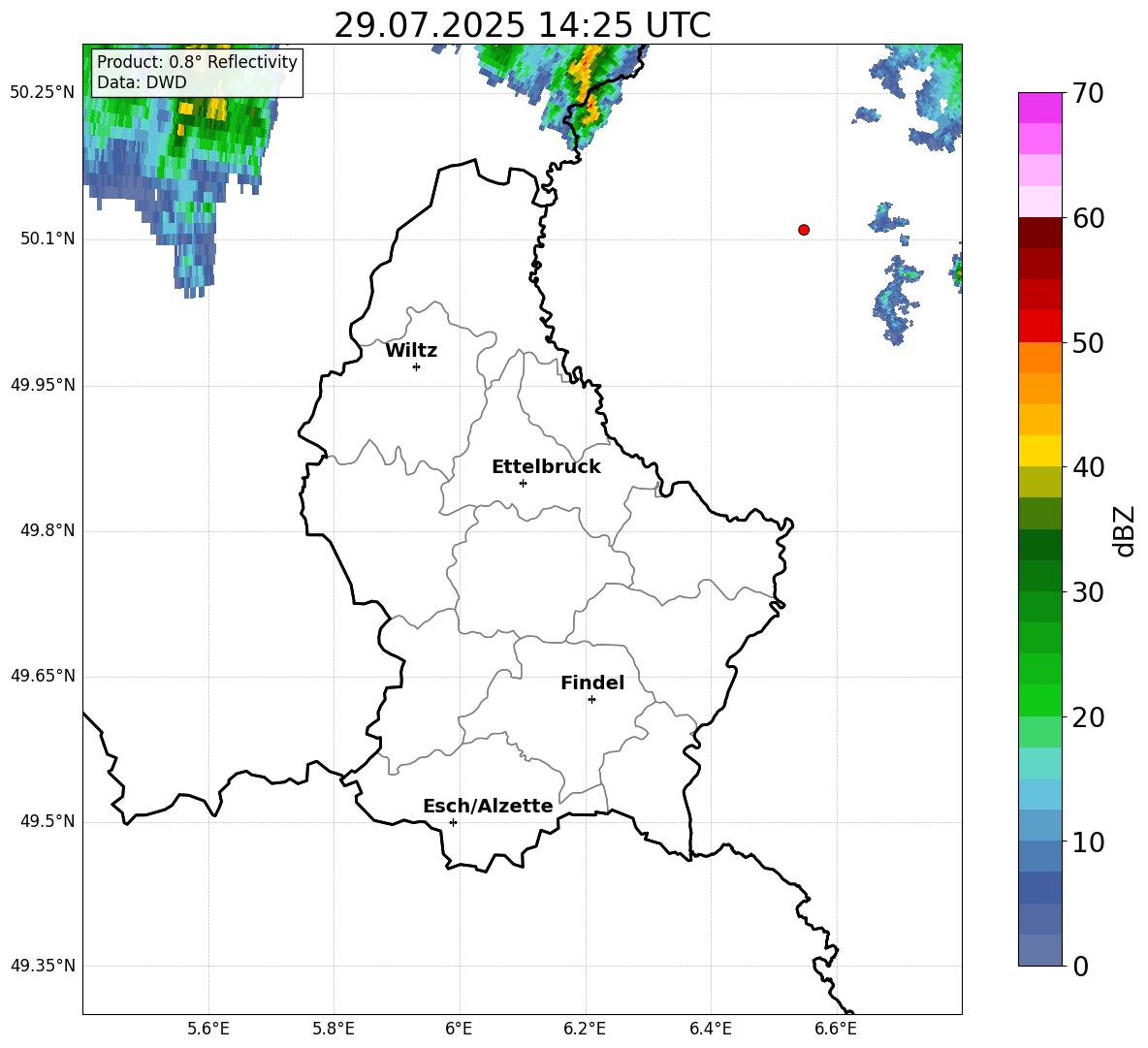1148x1048 pixels.
Task: Click the Findel station label
Action: (592, 683)
